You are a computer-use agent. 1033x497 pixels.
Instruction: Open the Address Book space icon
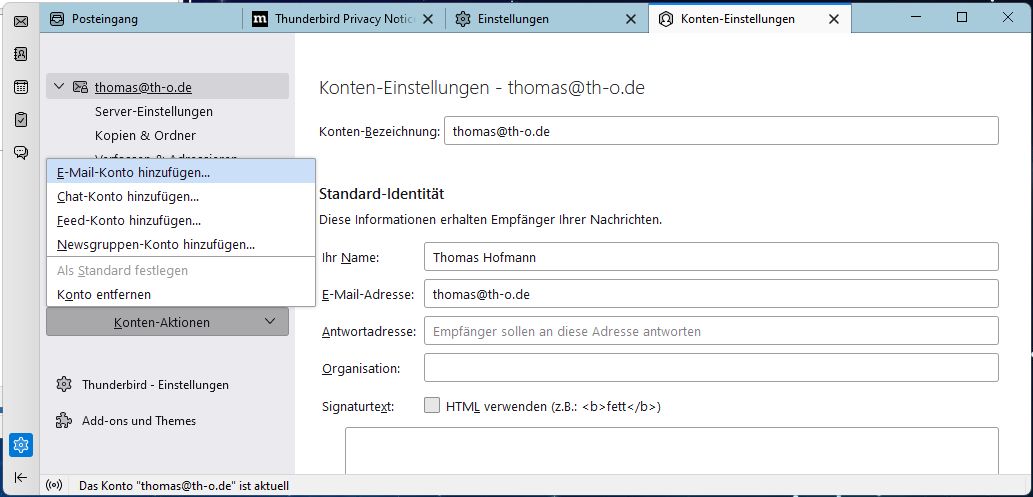[x=20, y=54]
